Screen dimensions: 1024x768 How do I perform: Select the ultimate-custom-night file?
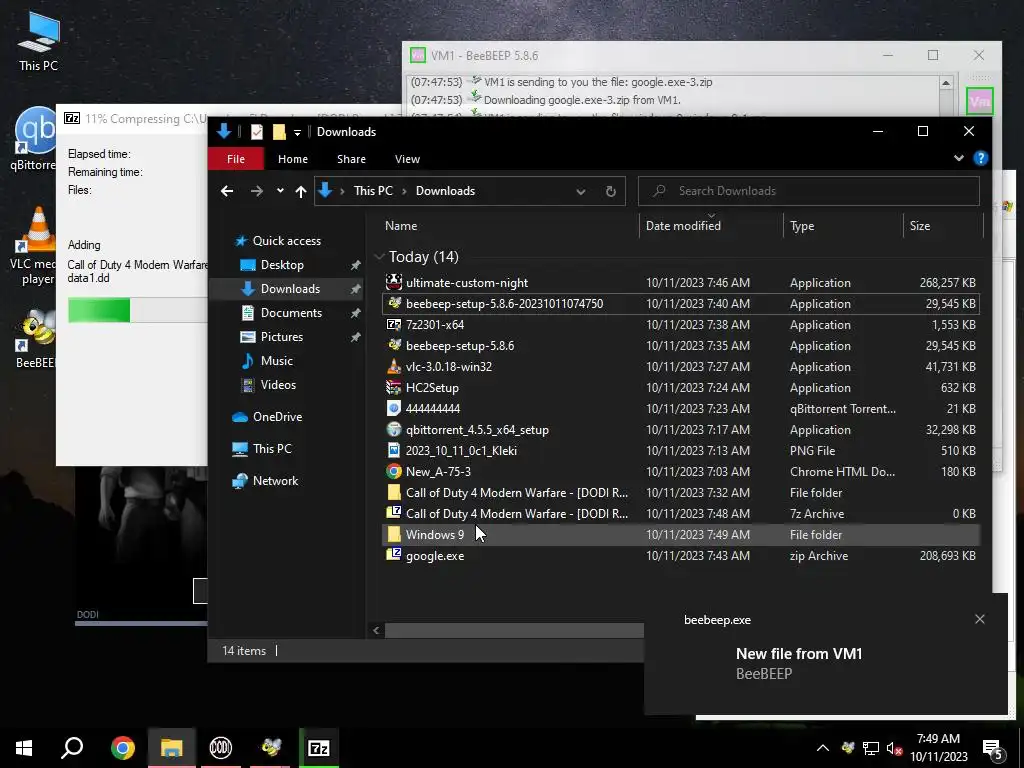point(680,283)
